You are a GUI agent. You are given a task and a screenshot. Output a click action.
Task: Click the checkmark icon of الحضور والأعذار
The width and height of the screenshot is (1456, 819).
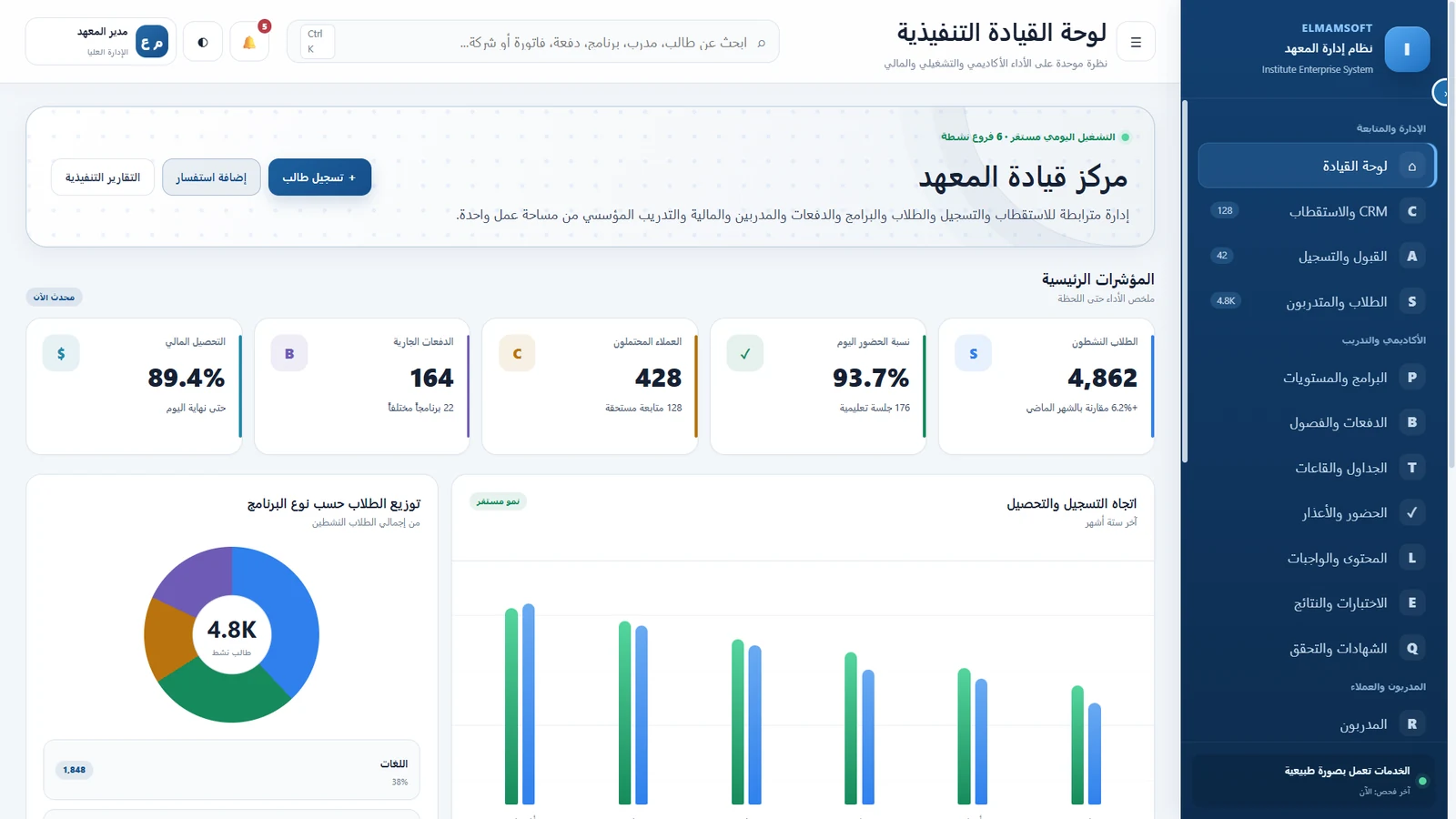pyautogui.click(x=1412, y=512)
